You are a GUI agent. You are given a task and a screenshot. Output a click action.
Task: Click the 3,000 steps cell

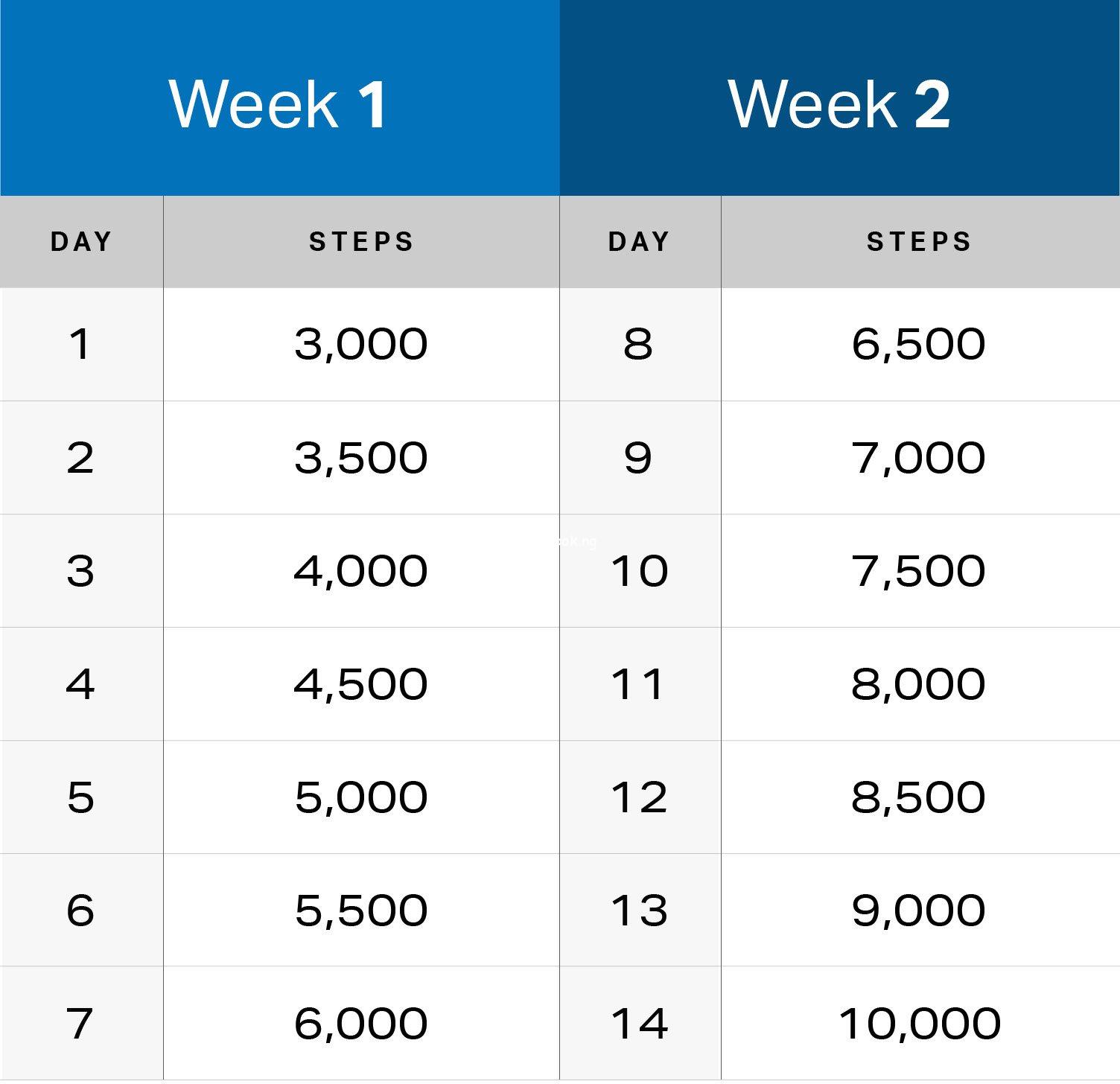pyautogui.click(x=361, y=344)
